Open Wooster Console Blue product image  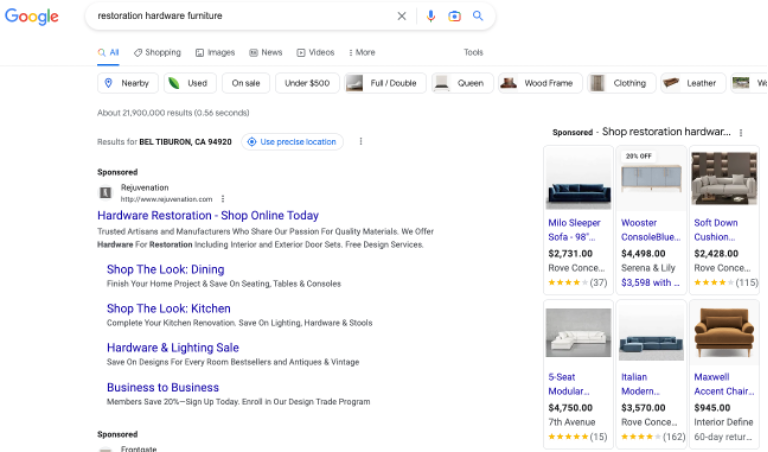click(x=651, y=180)
